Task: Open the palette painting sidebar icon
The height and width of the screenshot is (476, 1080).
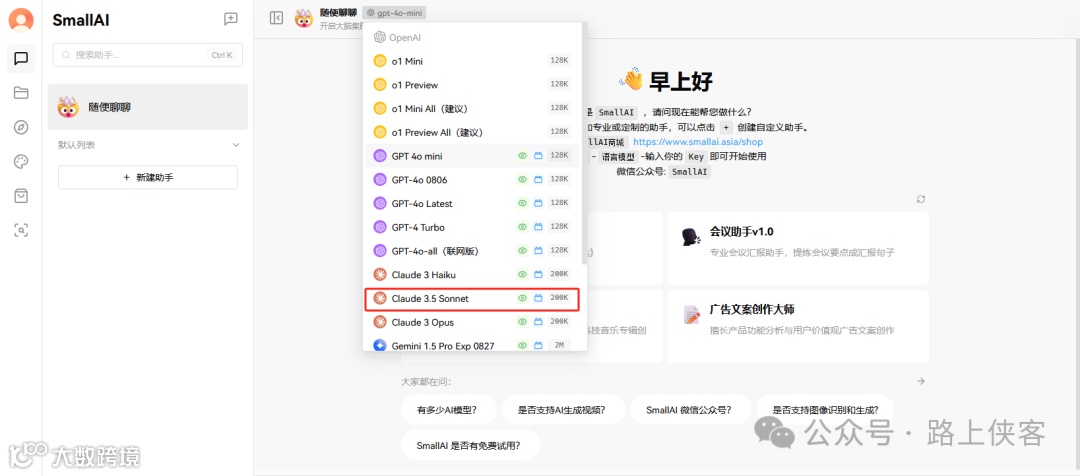Action: 21,162
